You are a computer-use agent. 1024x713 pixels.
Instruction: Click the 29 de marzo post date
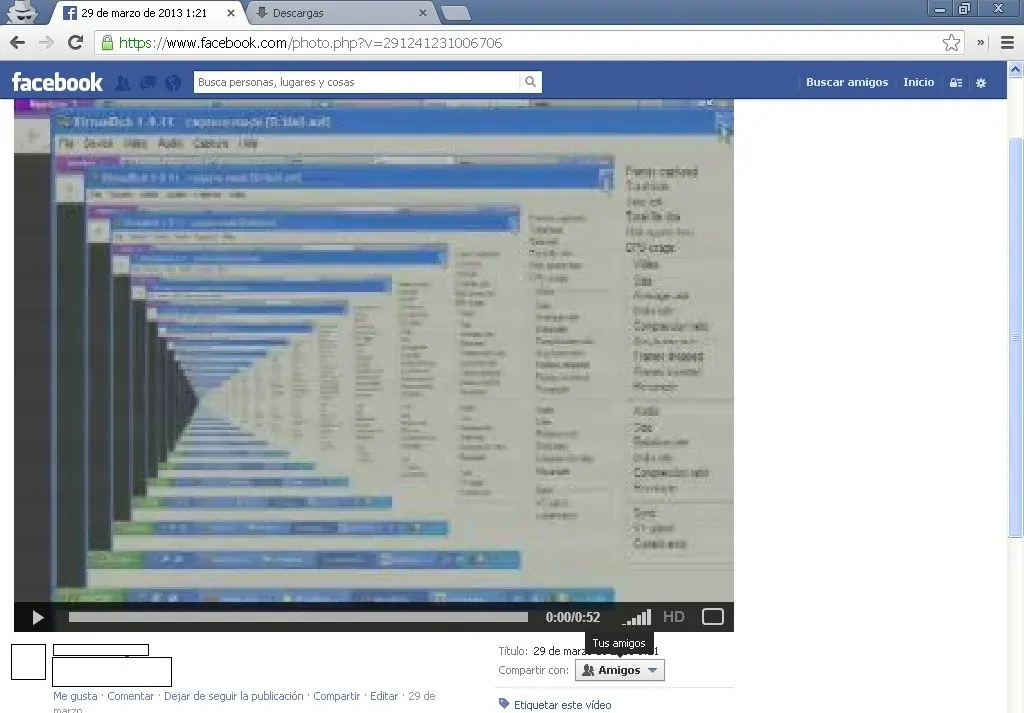point(244,703)
